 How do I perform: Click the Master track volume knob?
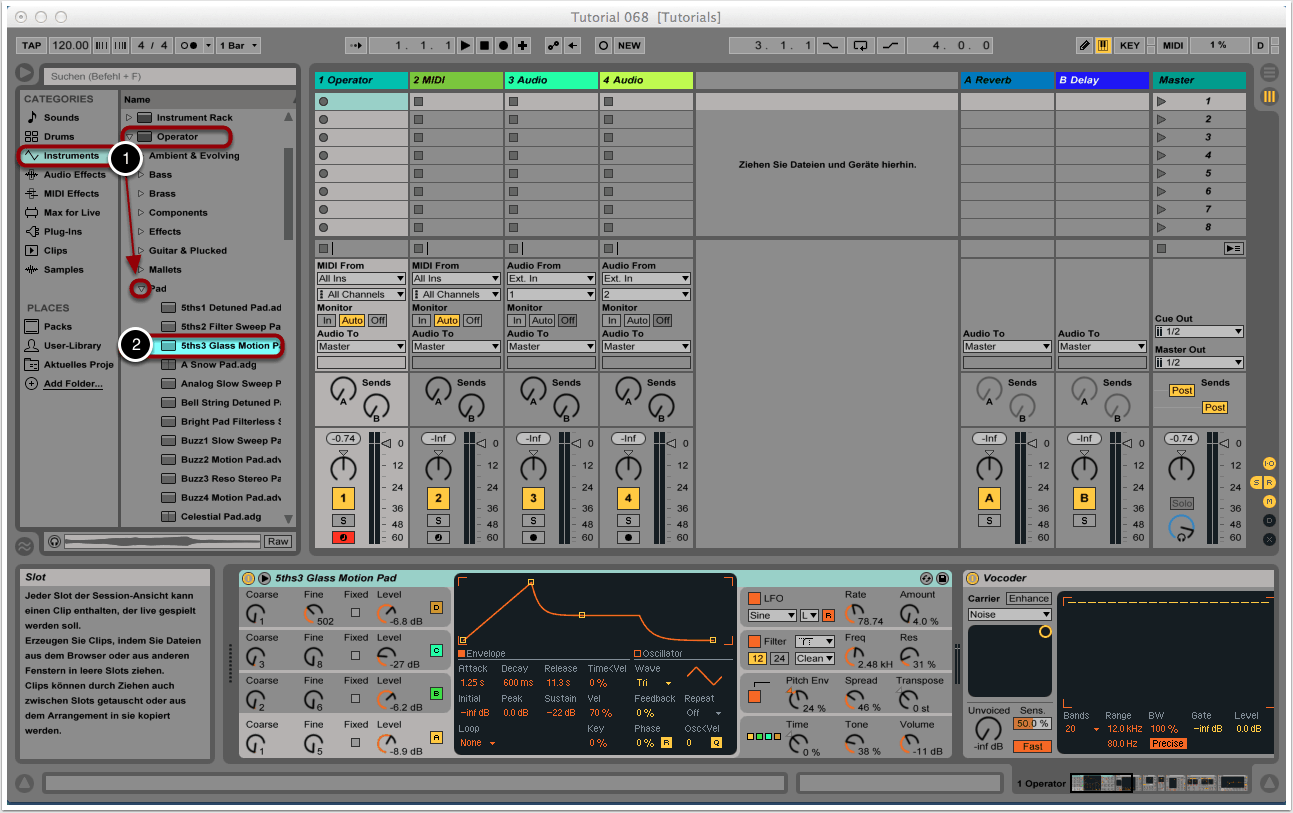click(1182, 468)
